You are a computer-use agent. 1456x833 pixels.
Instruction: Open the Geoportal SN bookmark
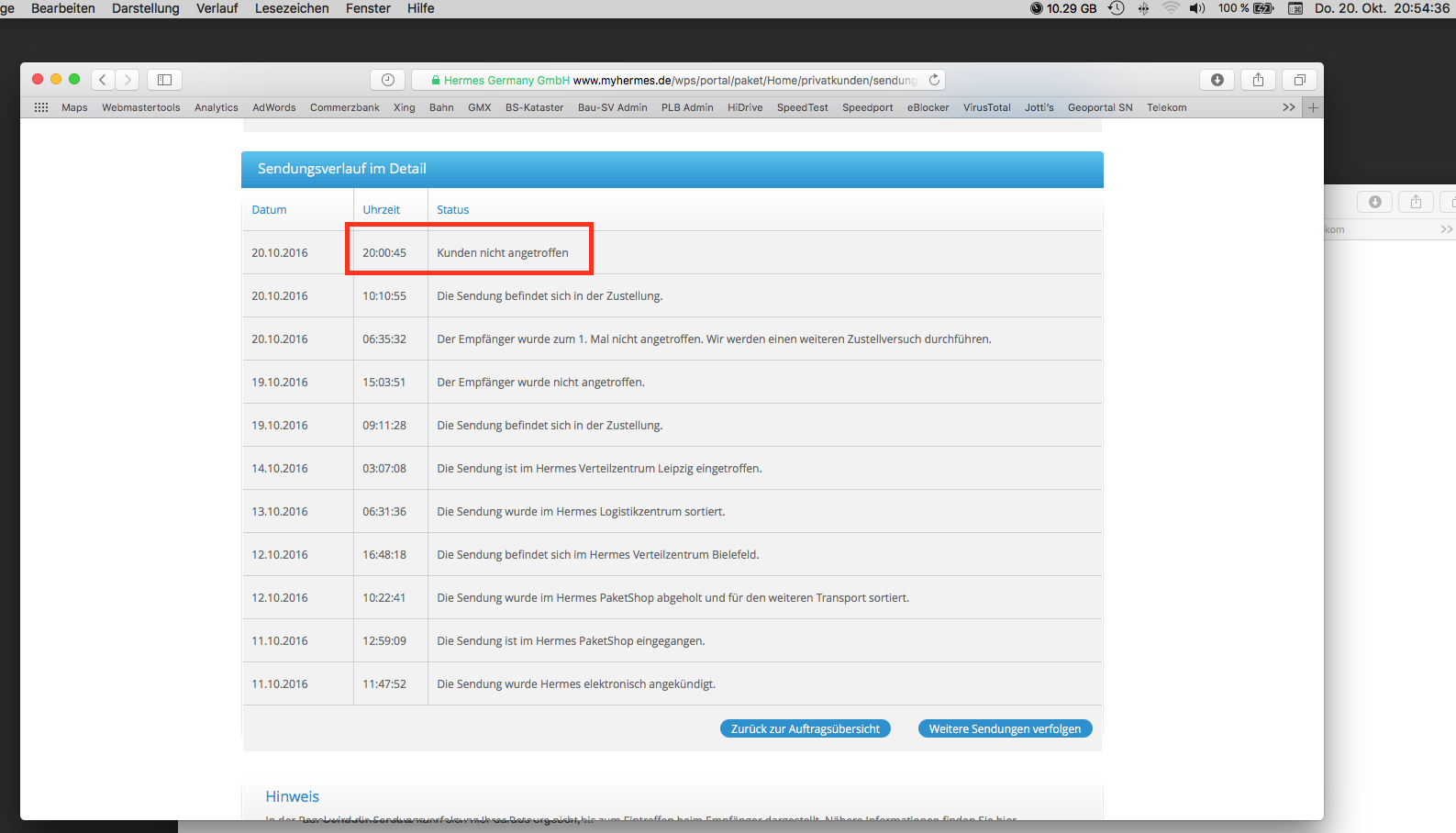point(1100,107)
